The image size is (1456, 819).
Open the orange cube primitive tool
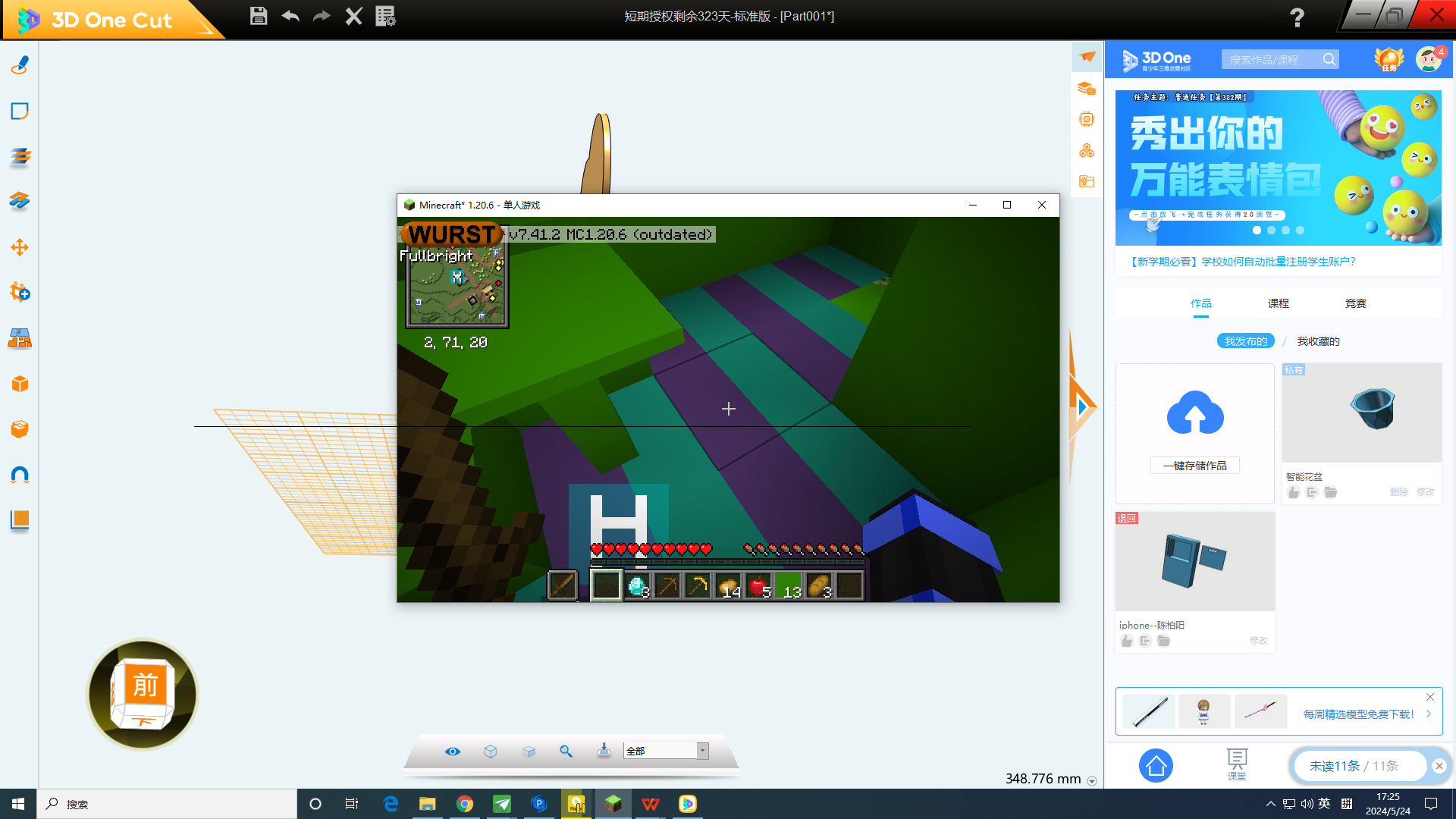[20, 384]
